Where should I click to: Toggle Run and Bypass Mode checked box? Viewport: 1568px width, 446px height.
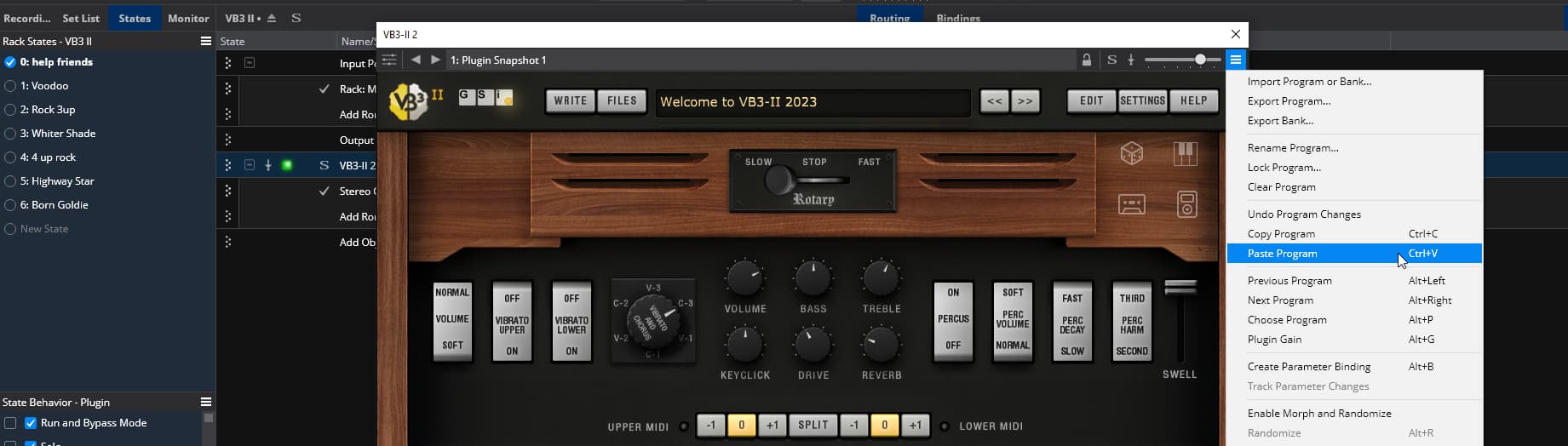click(x=31, y=423)
